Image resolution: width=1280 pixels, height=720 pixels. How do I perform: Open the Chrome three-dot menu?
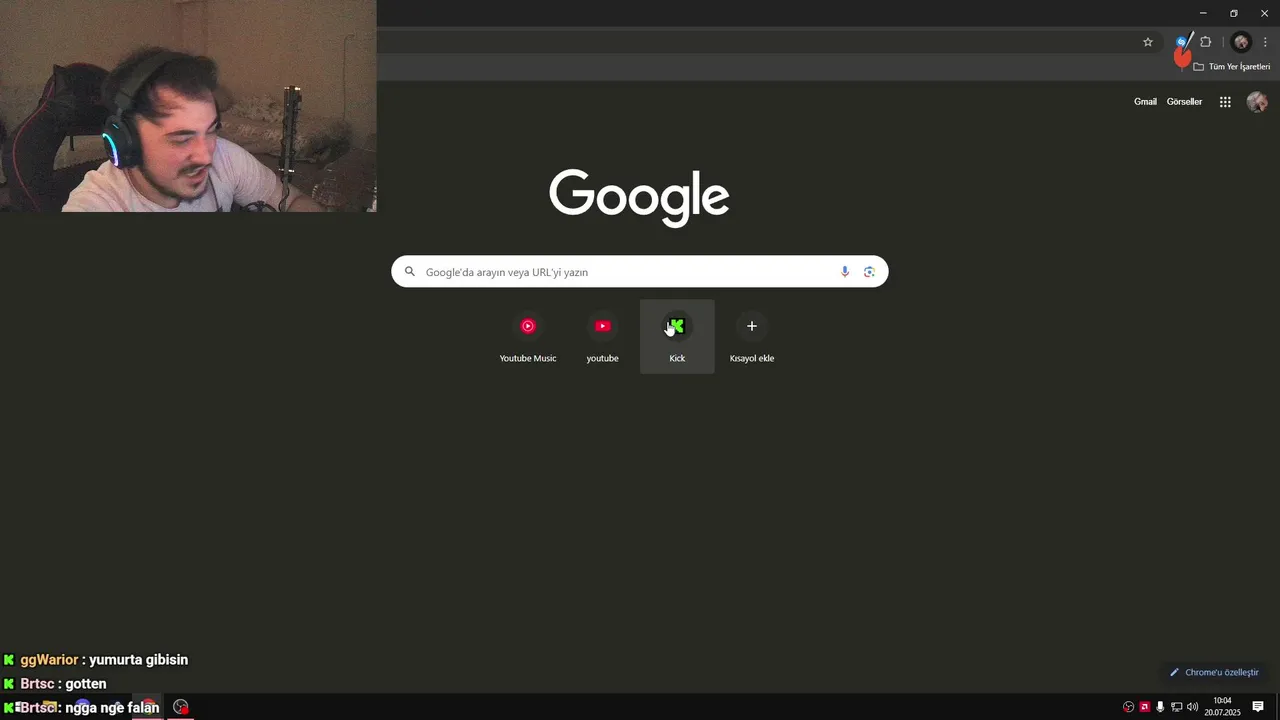pyautogui.click(x=1265, y=42)
